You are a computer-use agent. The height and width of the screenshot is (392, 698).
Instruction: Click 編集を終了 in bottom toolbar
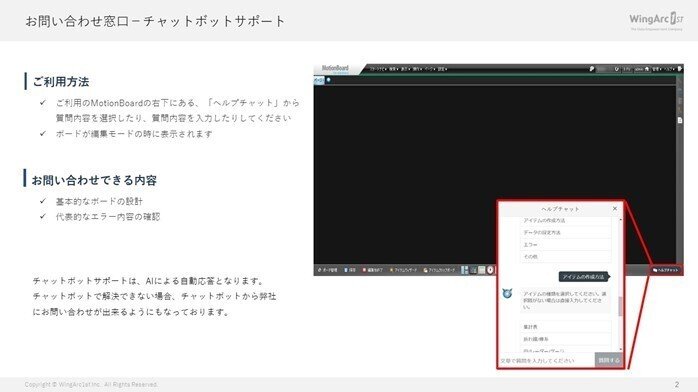tap(373, 270)
